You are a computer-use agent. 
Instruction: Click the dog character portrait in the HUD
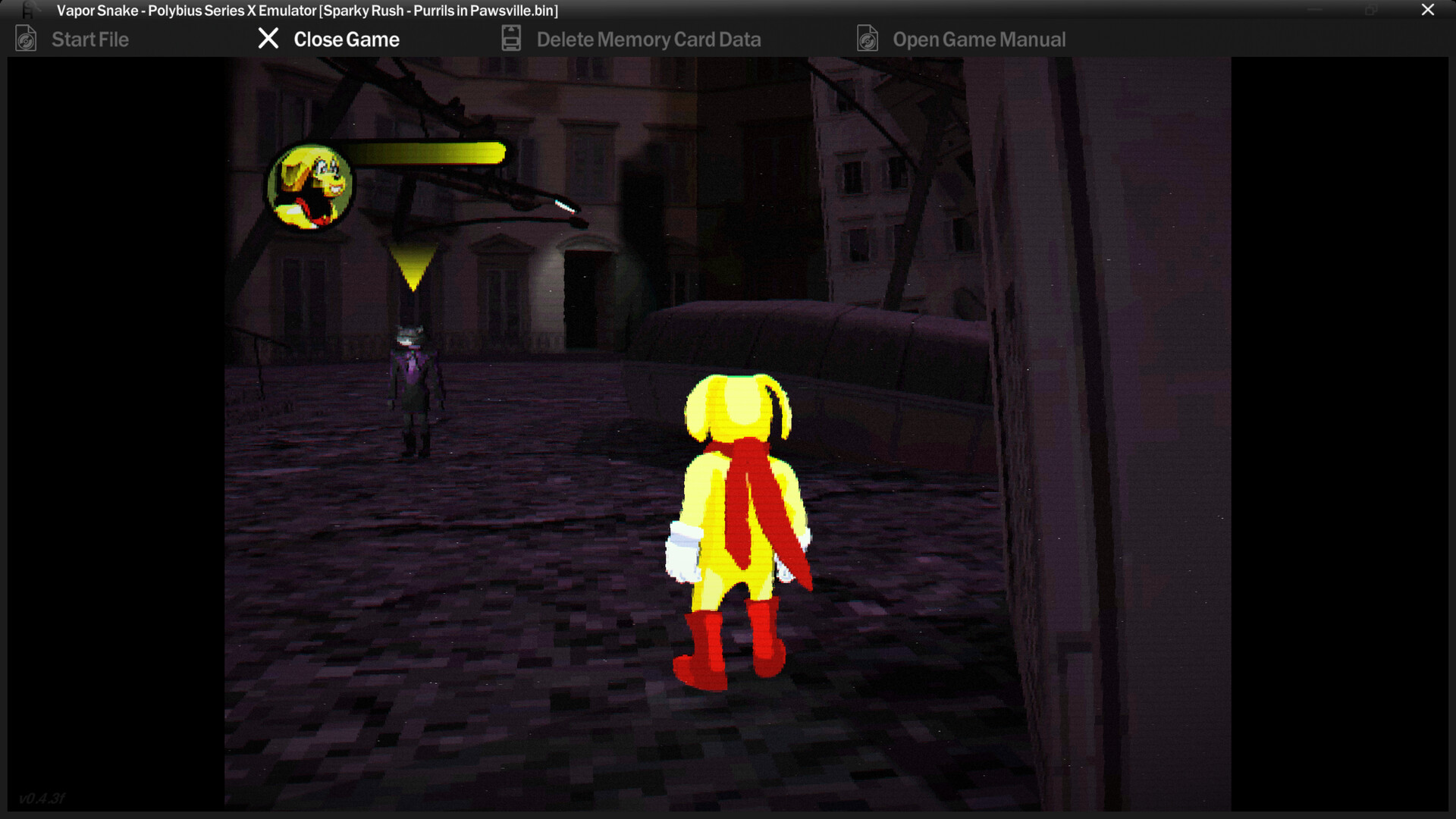coord(309,186)
